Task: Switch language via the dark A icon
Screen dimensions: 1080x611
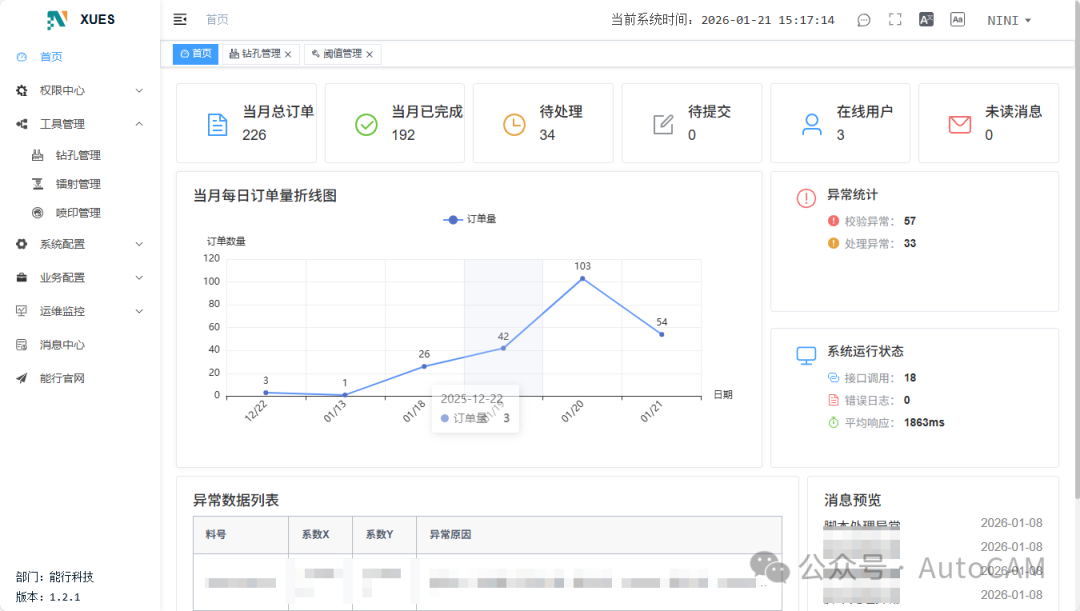Action: coord(926,19)
